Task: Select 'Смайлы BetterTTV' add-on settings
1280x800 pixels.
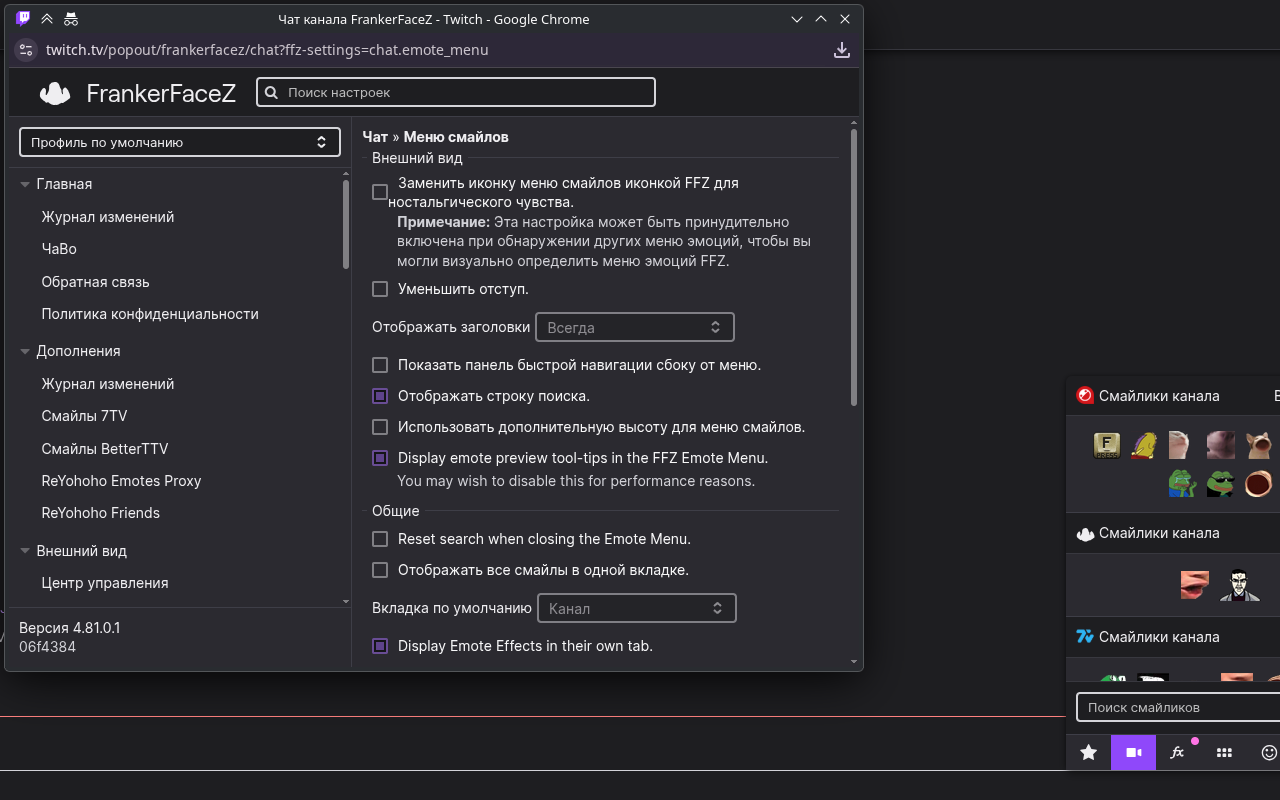Action: [105, 449]
